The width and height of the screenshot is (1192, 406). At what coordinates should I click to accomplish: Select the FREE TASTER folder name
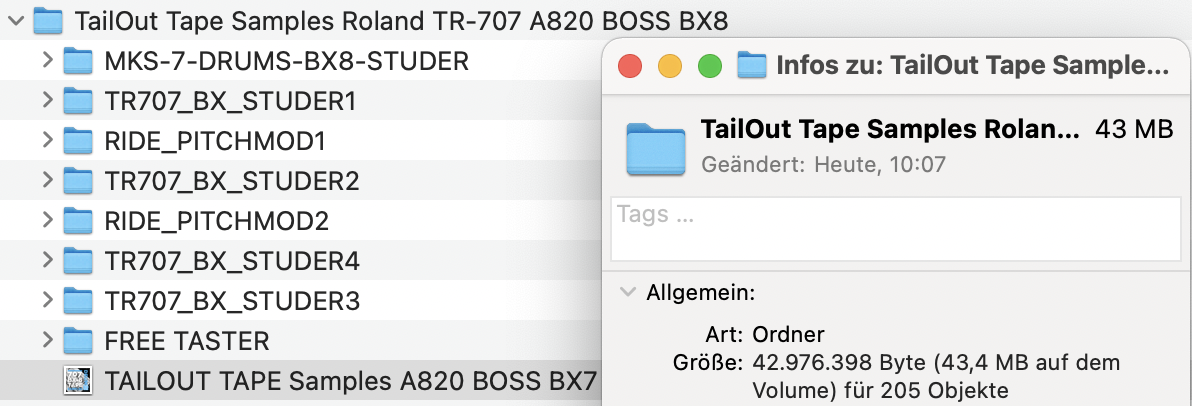[x=186, y=341]
